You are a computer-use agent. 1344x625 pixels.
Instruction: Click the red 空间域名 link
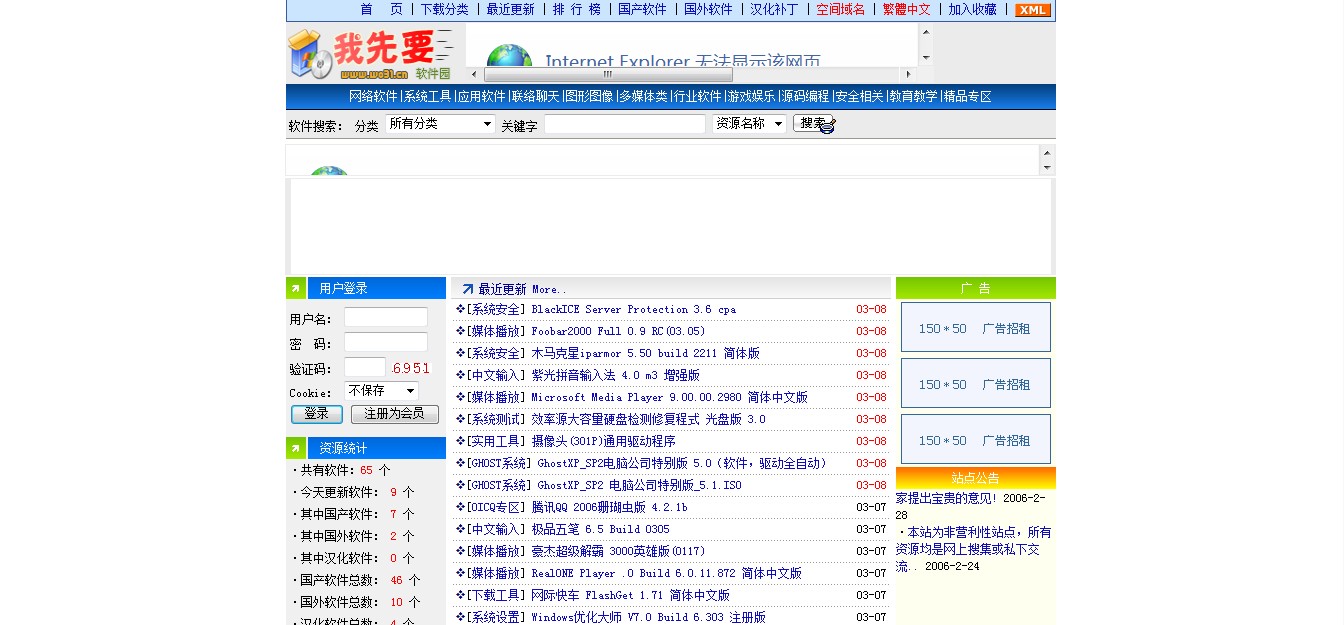[840, 9]
